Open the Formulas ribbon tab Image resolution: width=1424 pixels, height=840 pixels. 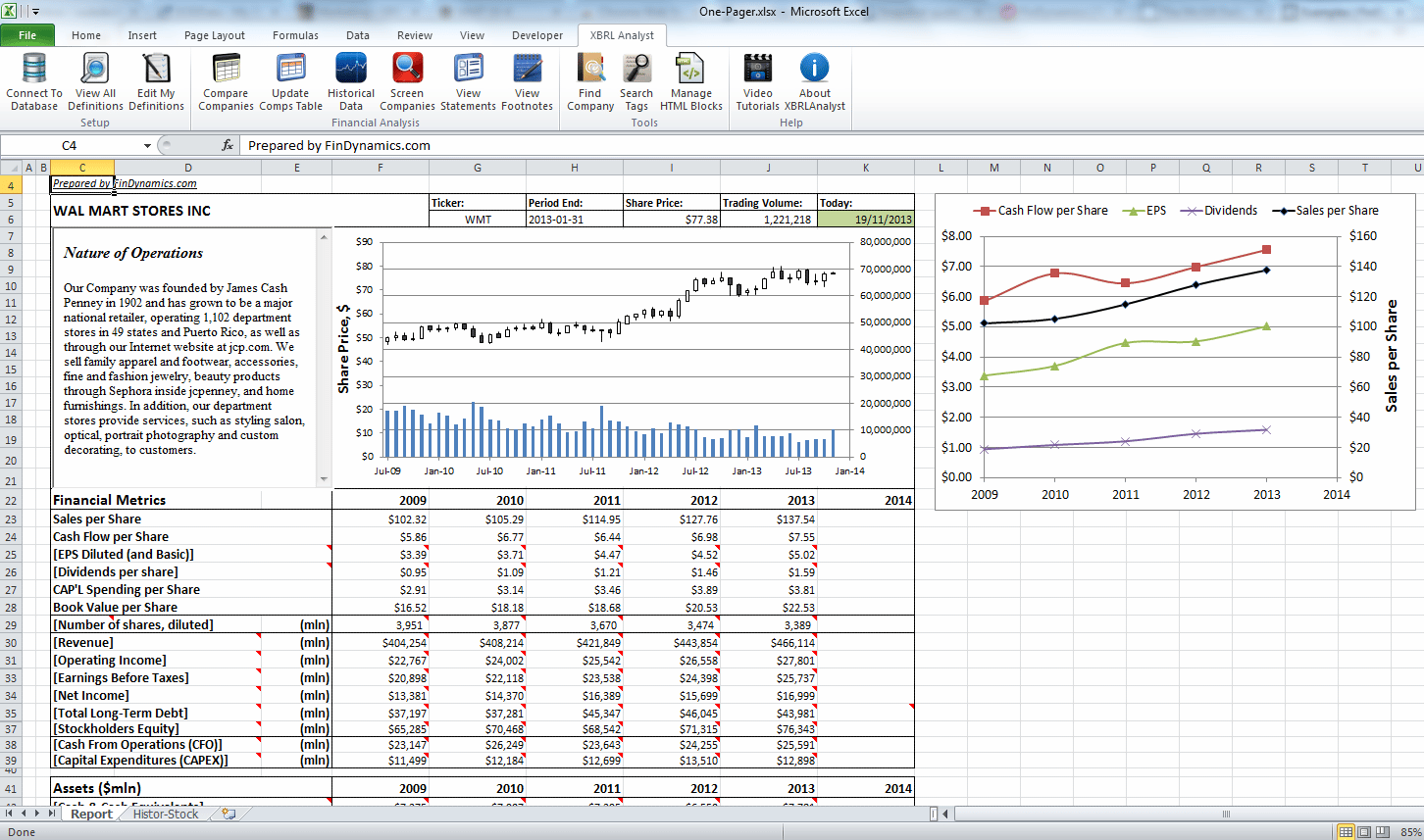coord(295,35)
